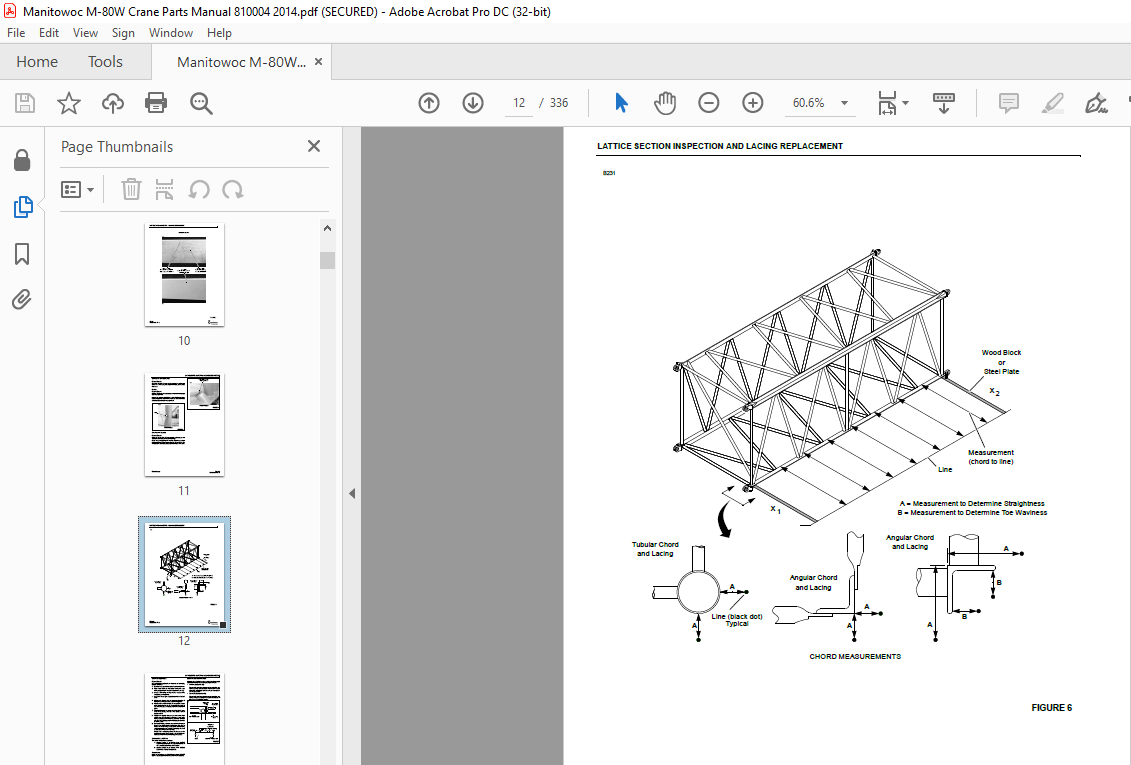This screenshot has width=1131, height=765.
Task: Select page 11 thumbnail
Action: click(x=184, y=425)
